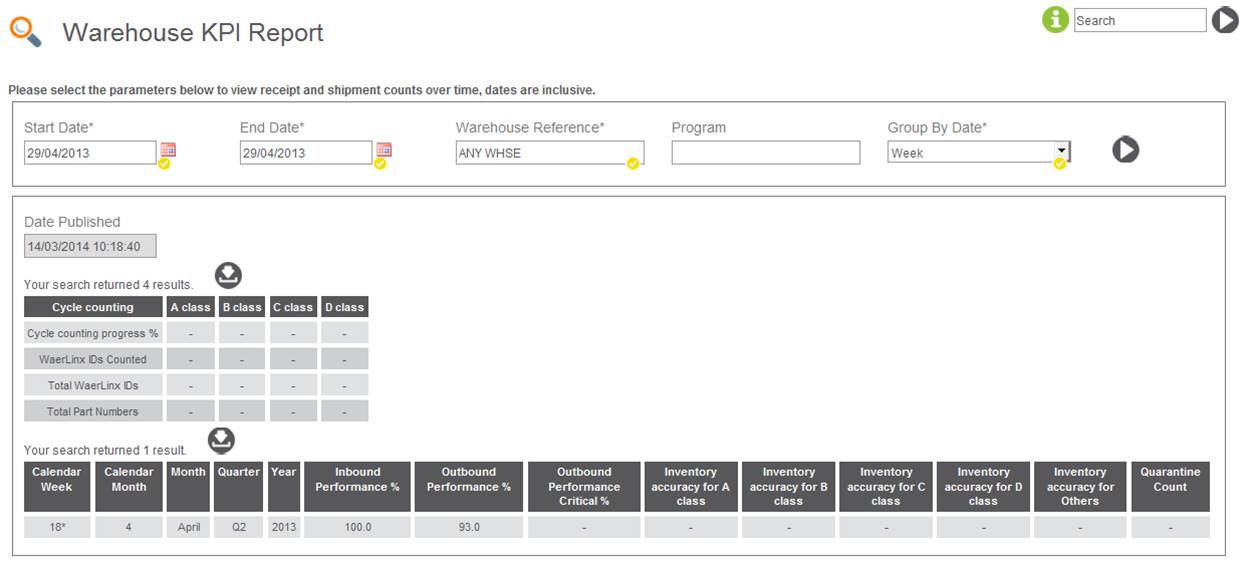Focus the top Search field
This screenshot has height=567, width=1250.
[x=1140, y=20]
